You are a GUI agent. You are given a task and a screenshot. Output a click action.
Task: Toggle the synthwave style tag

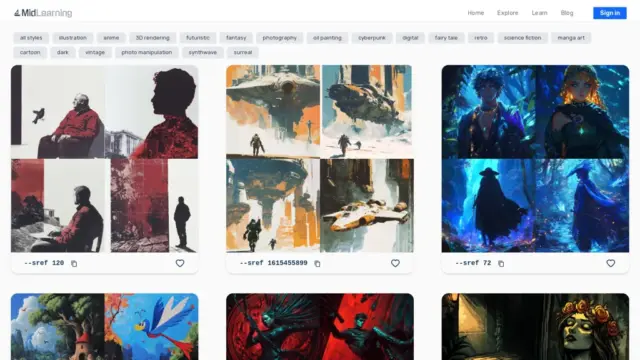tap(203, 53)
